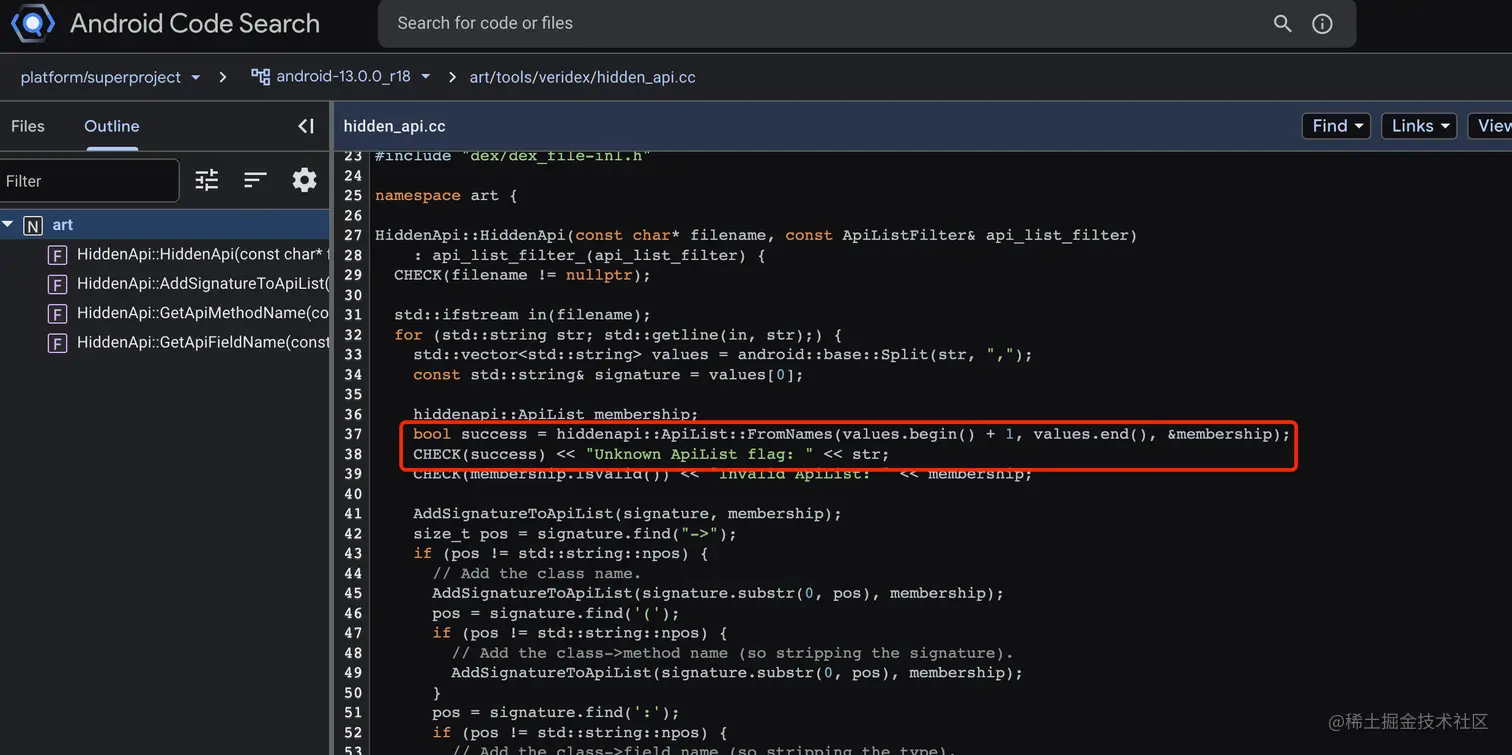
Task: Click 'namespace art {' code line
Action: (446, 195)
